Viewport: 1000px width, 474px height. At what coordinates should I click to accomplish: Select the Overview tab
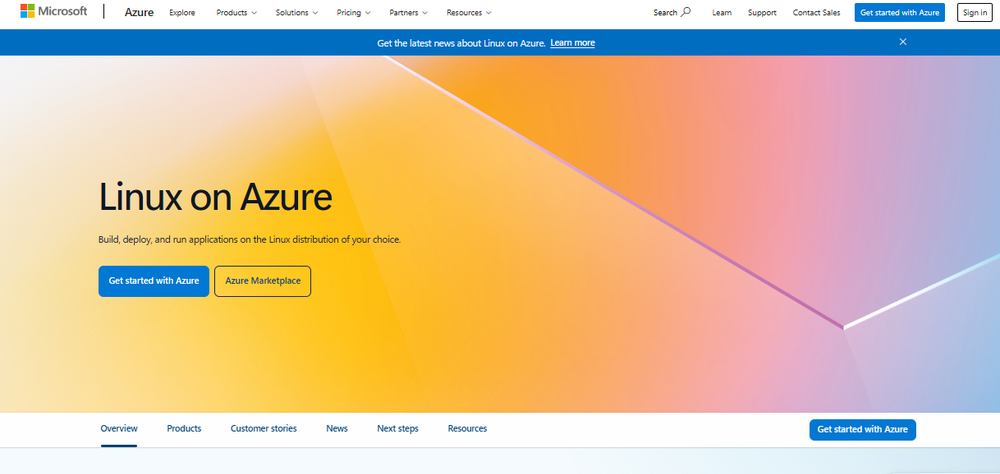coord(119,429)
